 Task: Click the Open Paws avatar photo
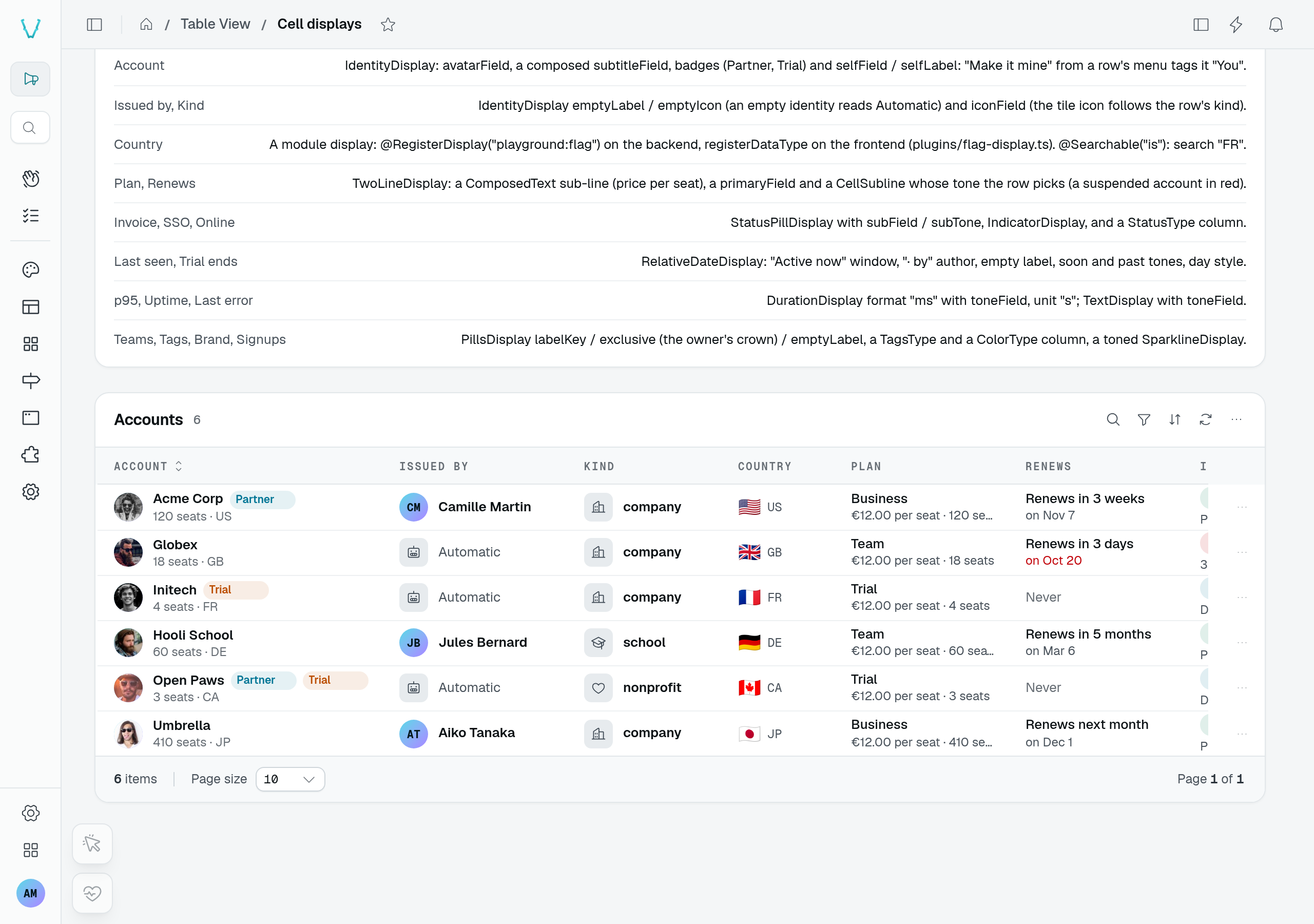pos(128,687)
